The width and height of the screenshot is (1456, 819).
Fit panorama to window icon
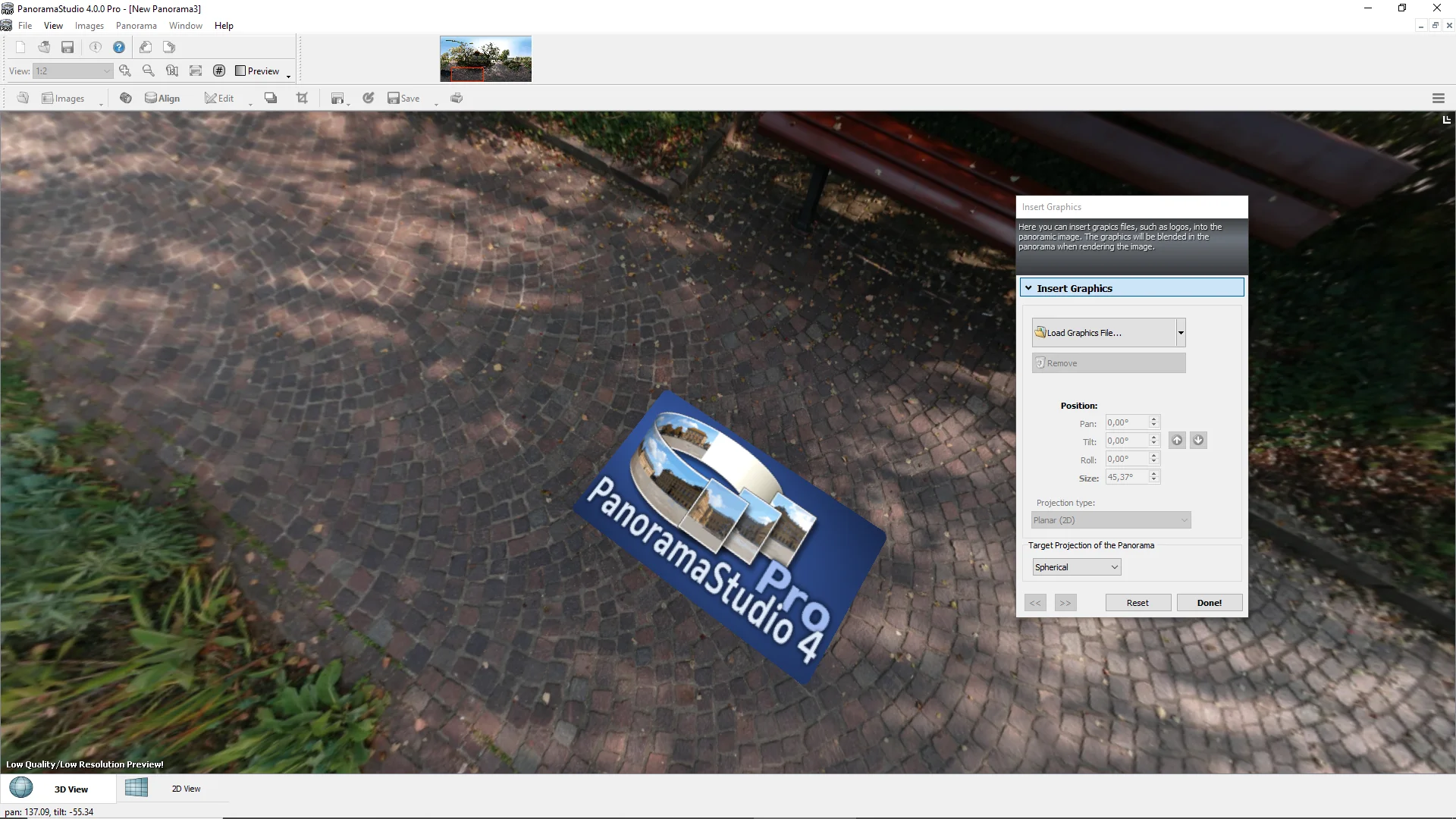[x=196, y=71]
